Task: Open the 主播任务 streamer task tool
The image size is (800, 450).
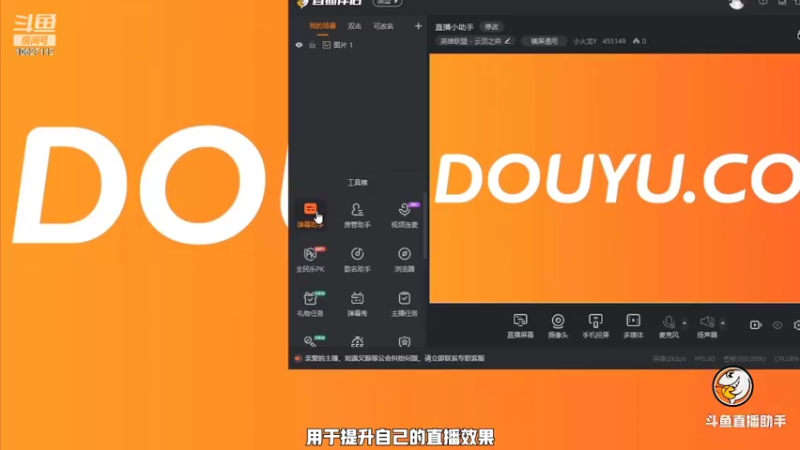Action: click(x=404, y=303)
